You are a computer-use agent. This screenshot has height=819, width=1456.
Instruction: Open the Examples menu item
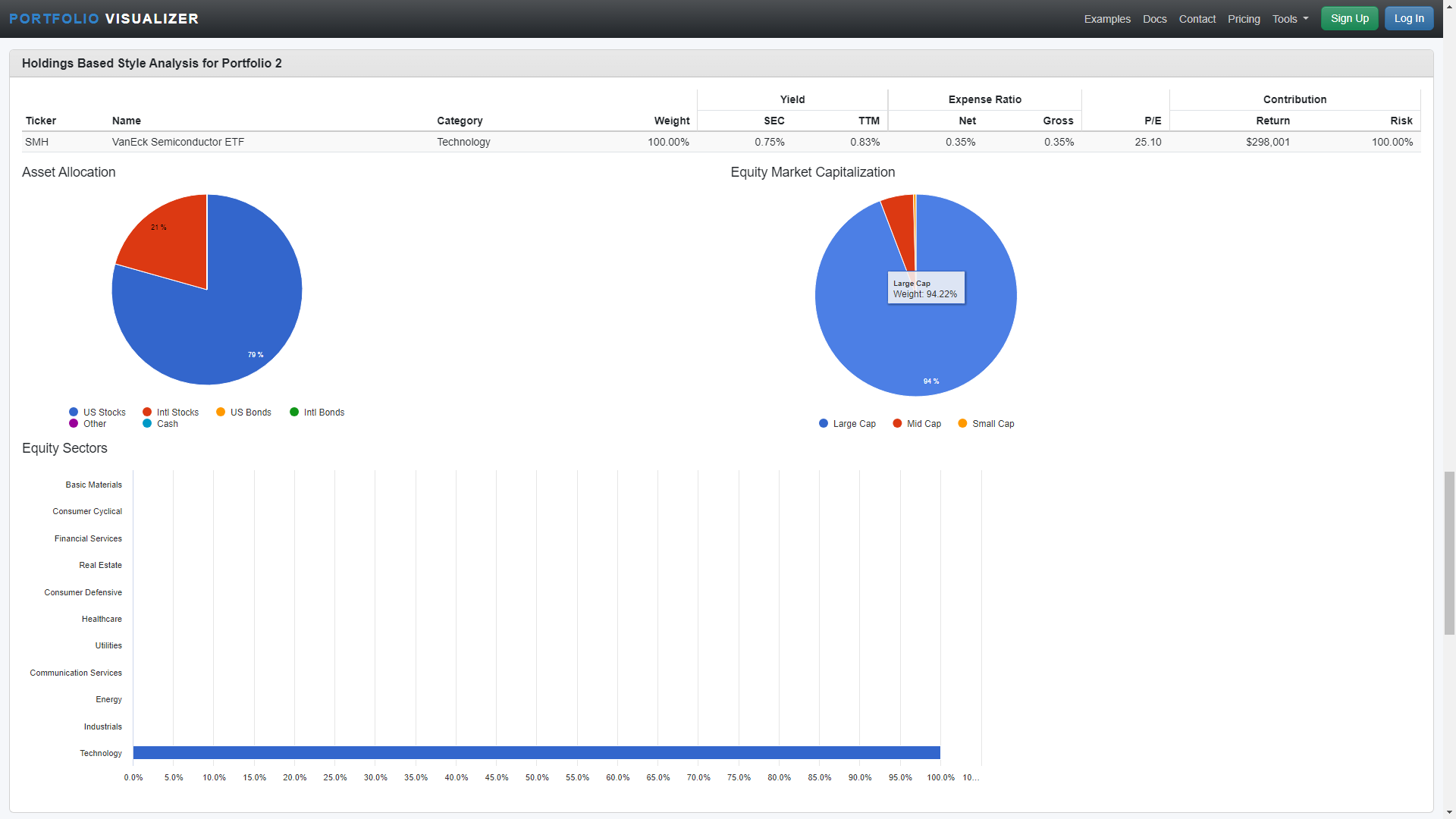pos(1106,19)
